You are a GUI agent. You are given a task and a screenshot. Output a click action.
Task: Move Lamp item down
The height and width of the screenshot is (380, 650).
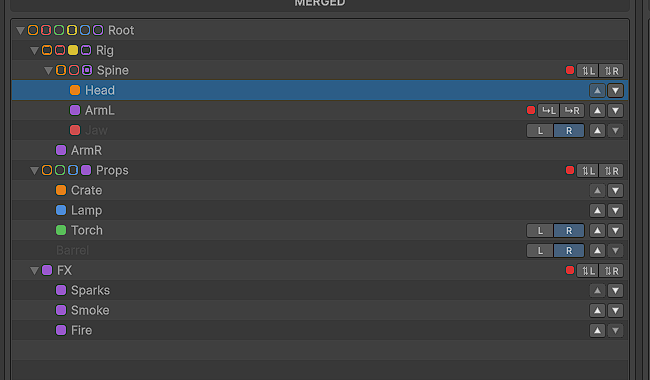616,211
